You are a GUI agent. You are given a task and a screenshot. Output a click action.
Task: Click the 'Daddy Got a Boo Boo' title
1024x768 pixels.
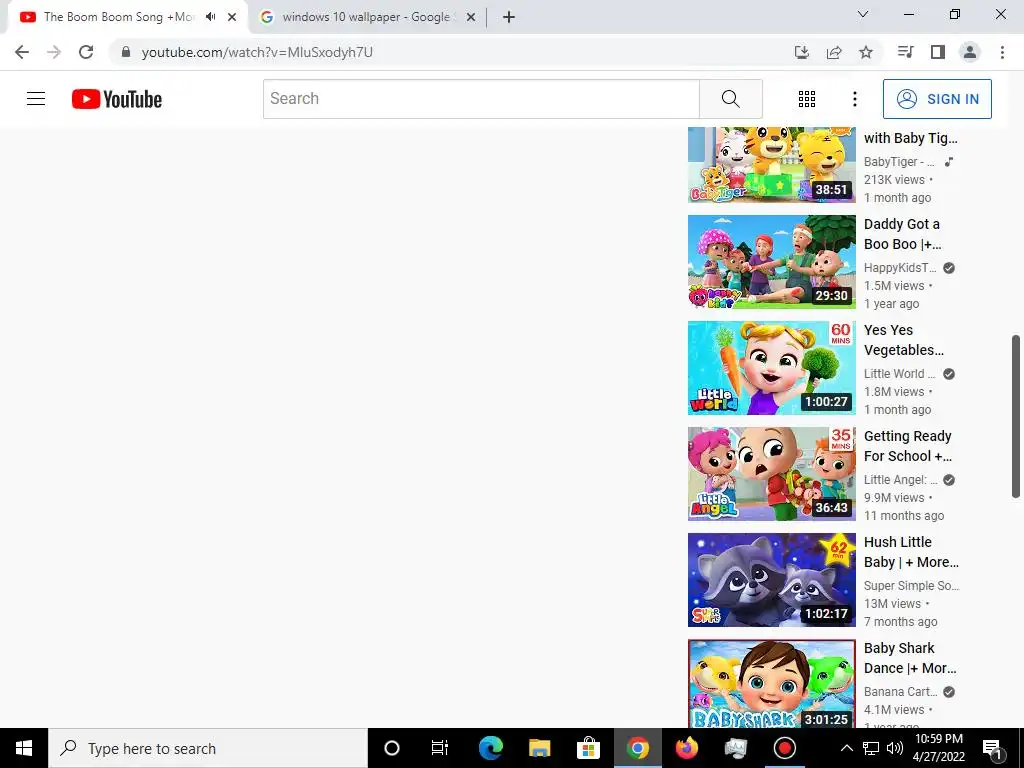(903, 234)
